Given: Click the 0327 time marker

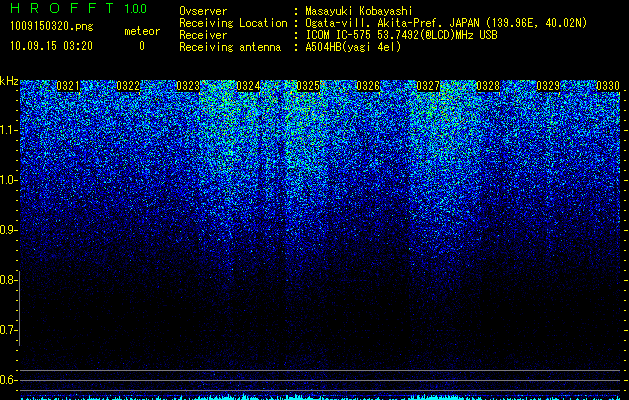Looking at the screenshot, I should 428,86.
